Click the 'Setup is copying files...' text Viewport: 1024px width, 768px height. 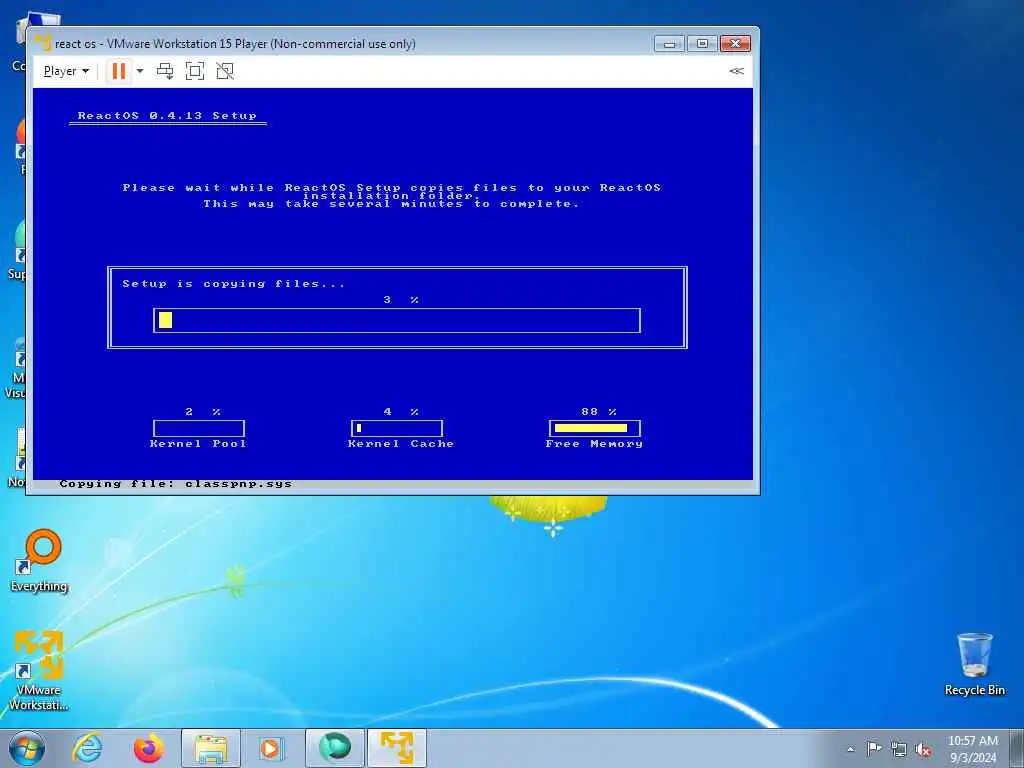233,283
